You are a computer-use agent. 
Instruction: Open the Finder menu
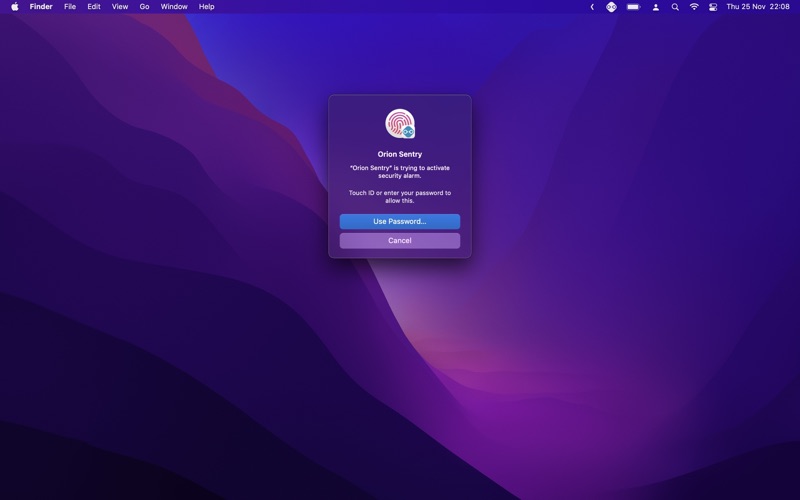(41, 7)
